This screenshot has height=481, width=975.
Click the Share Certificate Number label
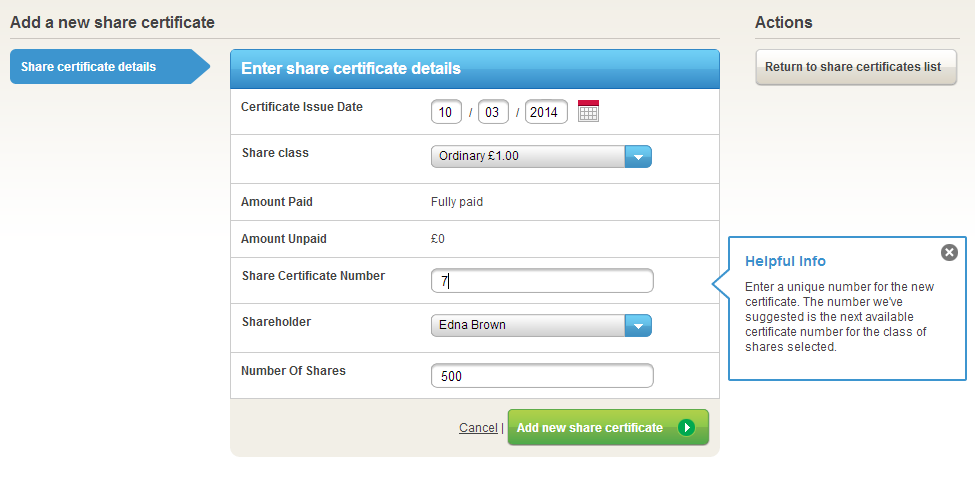point(313,276)
